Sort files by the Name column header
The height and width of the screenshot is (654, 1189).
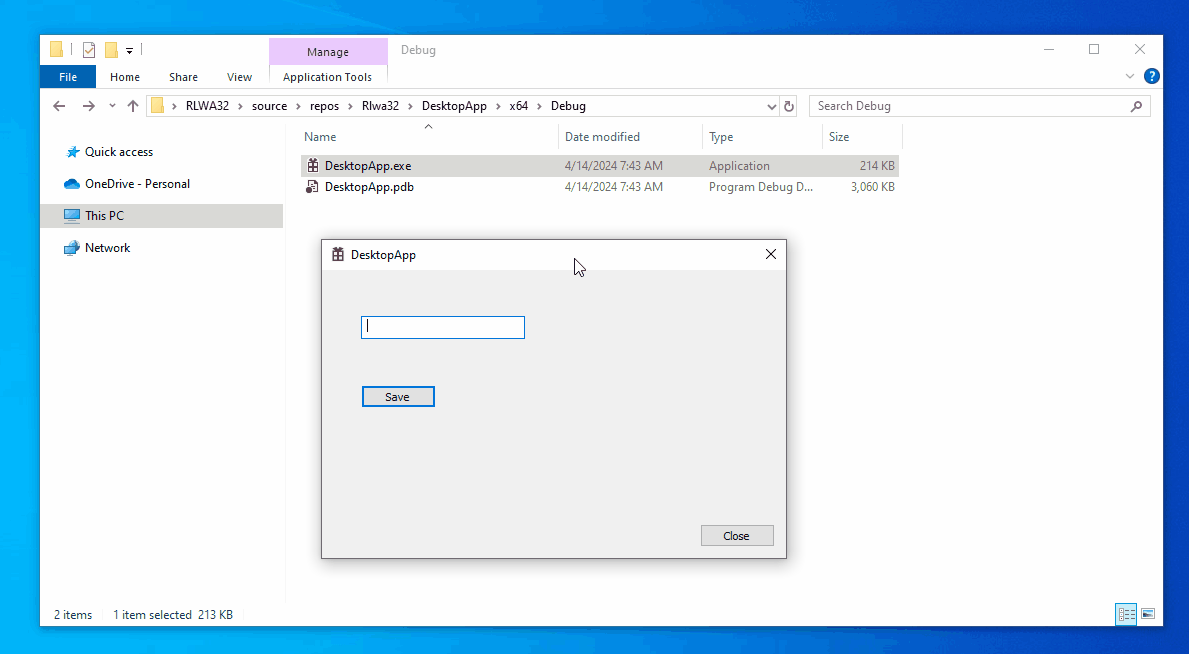click(x=319, y=136)
